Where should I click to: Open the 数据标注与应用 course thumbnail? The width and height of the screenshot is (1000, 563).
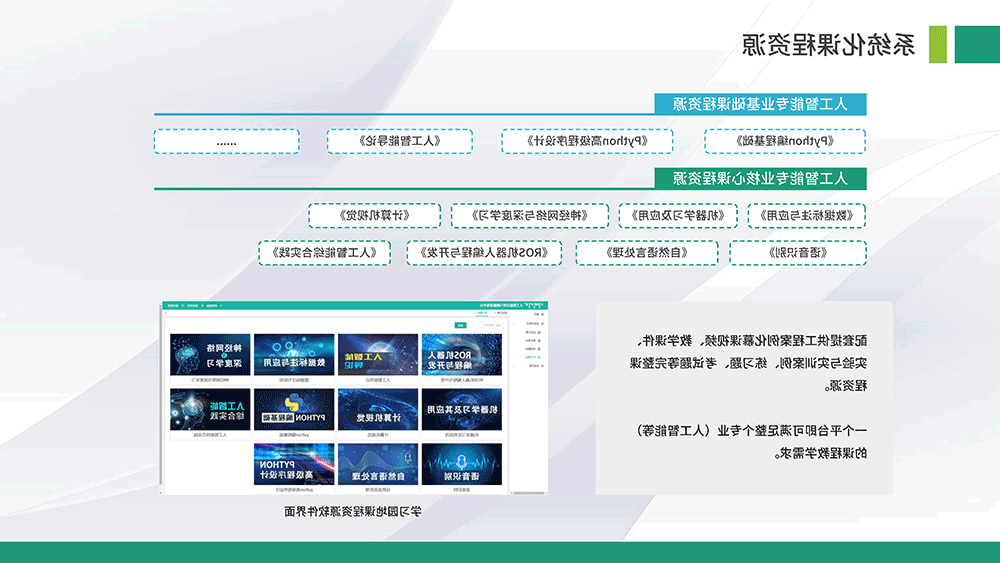tap(294, 355)
